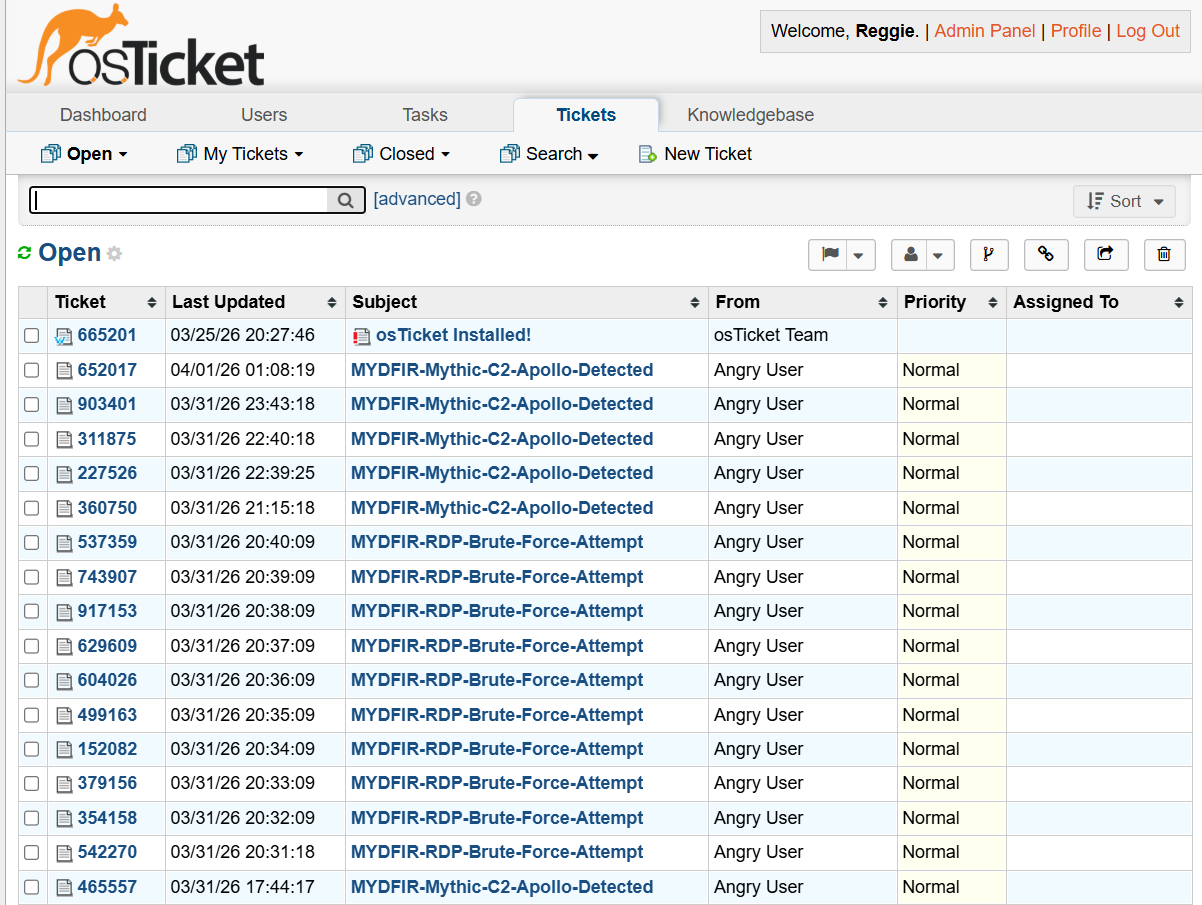
Task: Click the magnifier search button
Action: (345, 200)
